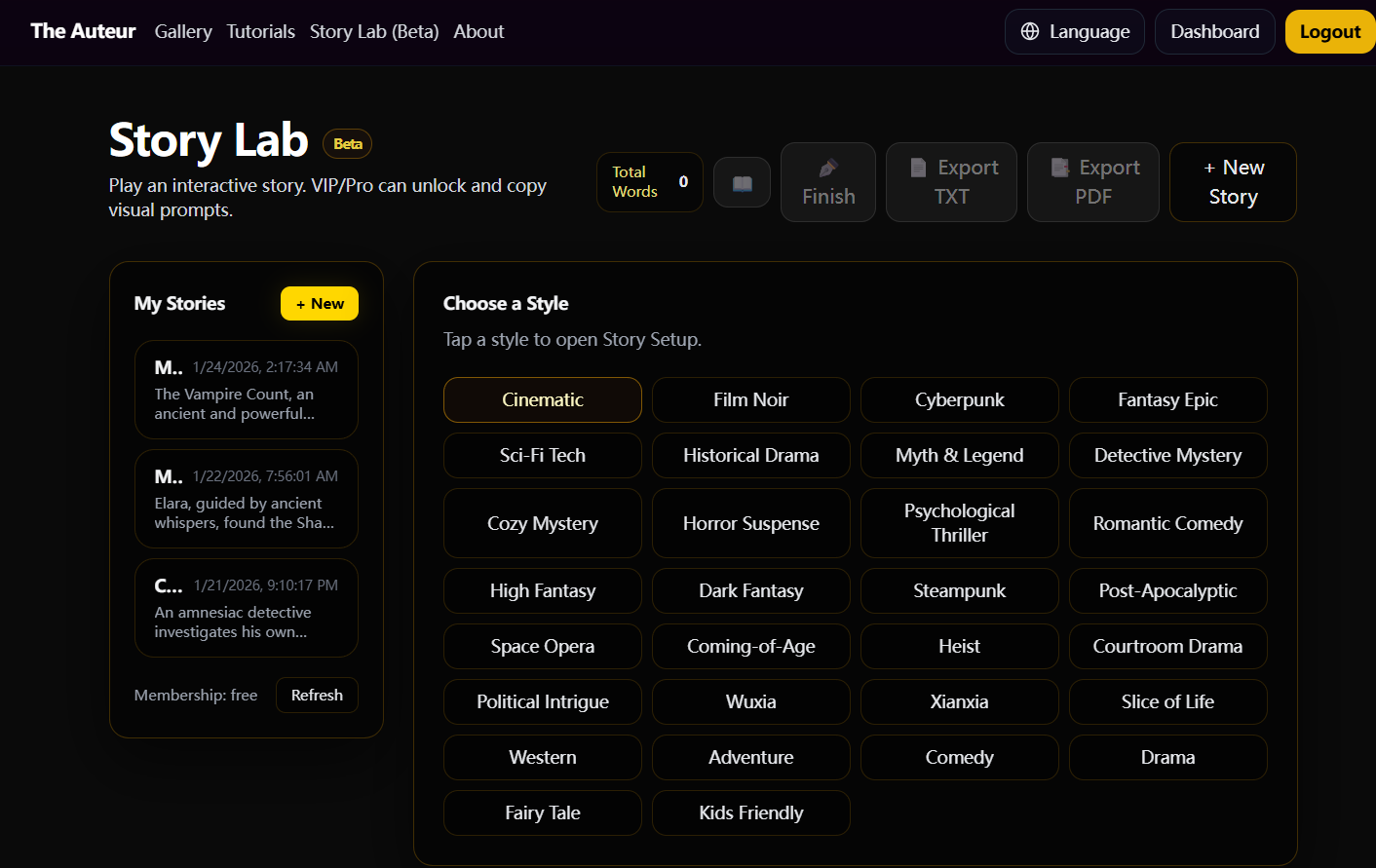The height and width of the screenshot is (868, 1376).
Task: Choose Steampunk style
Action: (960, 590)
